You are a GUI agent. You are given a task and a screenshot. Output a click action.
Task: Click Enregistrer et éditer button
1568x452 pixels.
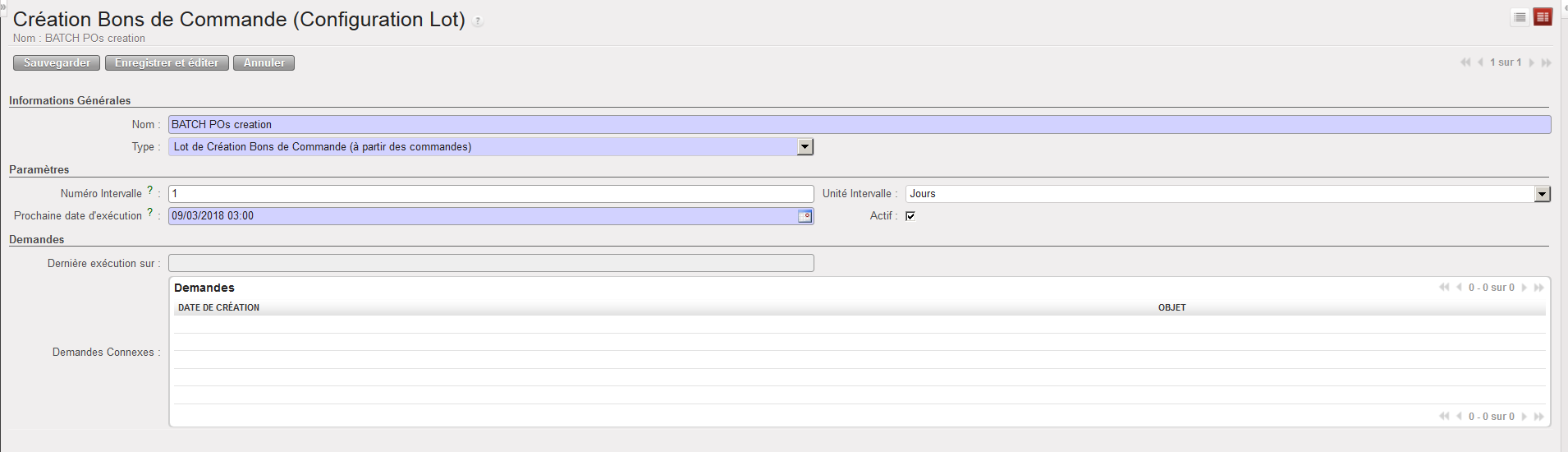click(167, 63)
